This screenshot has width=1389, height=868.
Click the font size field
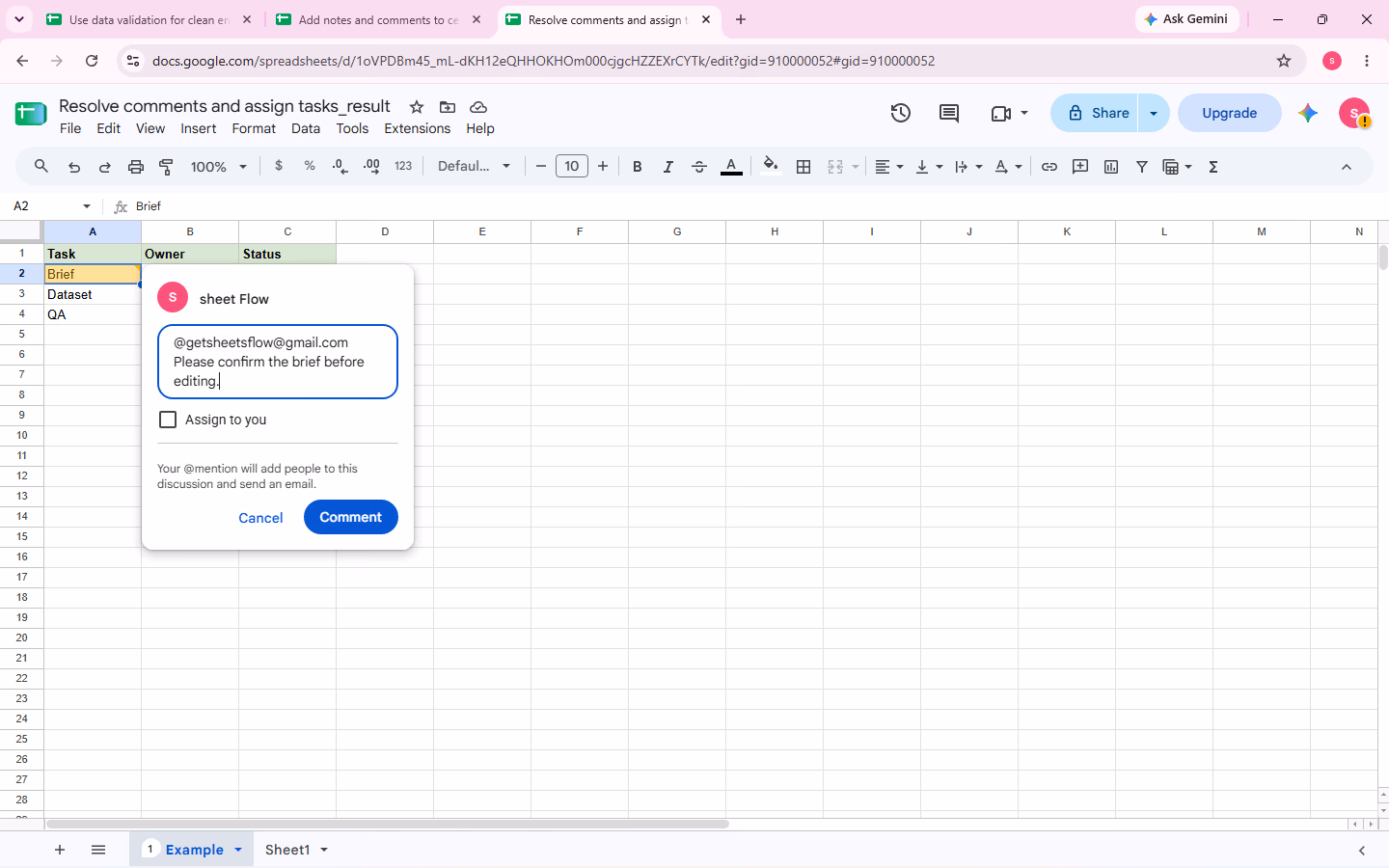572,167
